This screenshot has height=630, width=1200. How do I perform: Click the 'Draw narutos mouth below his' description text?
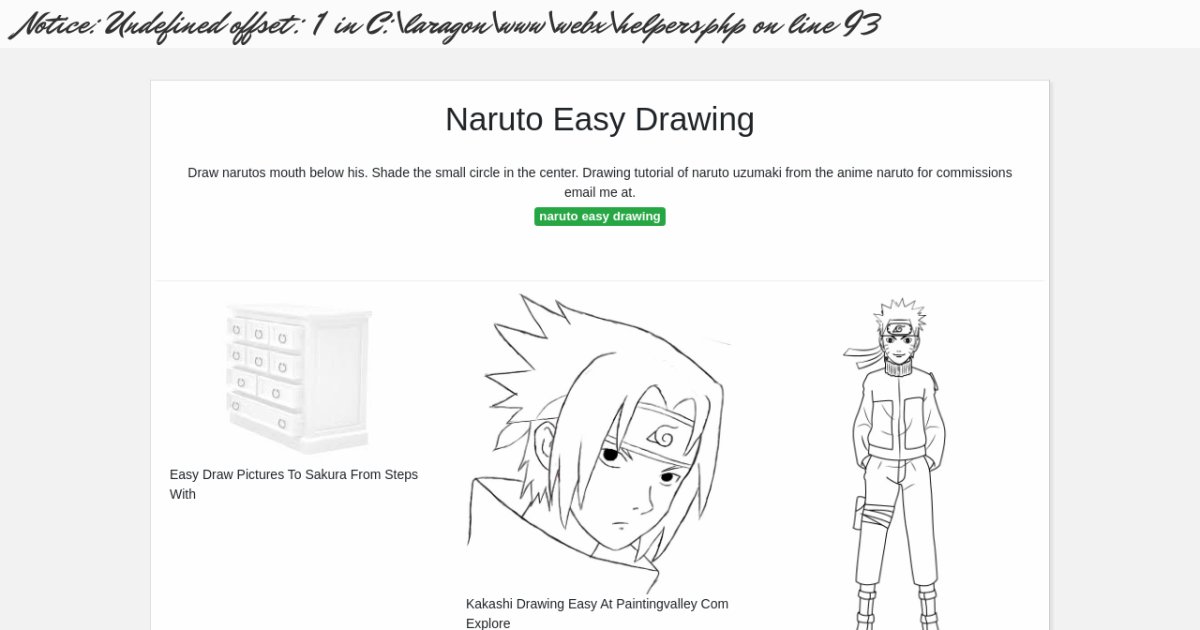tap(278, 172)
